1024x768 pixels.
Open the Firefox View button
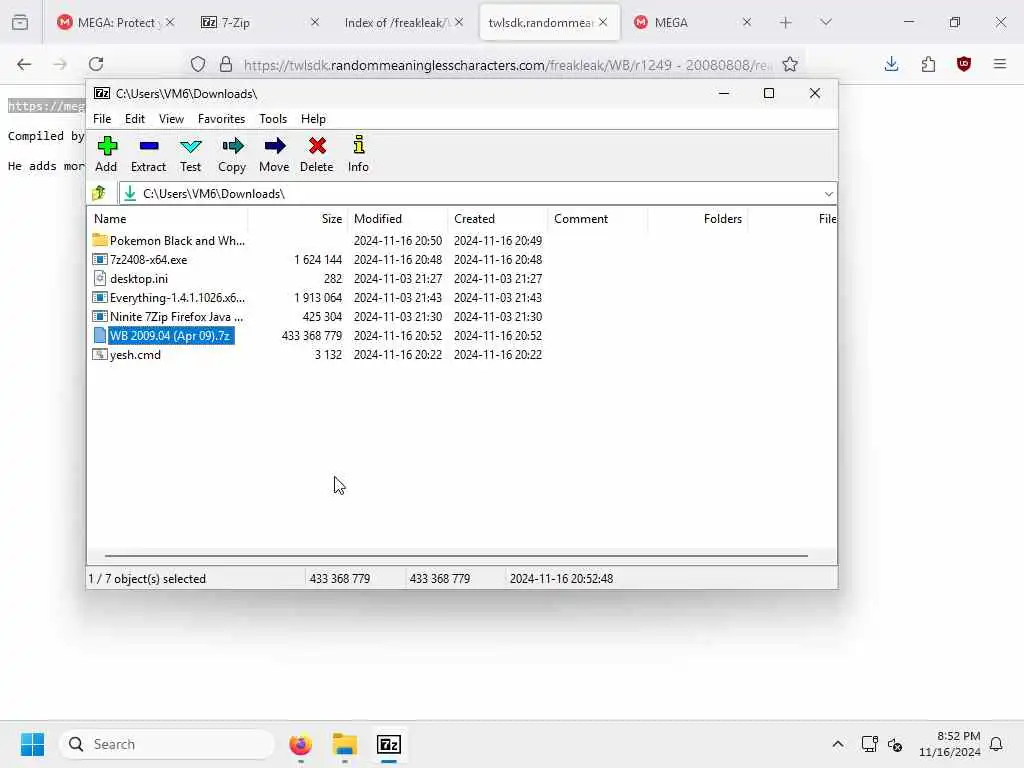pyautogui.click(x=20, y=22)
